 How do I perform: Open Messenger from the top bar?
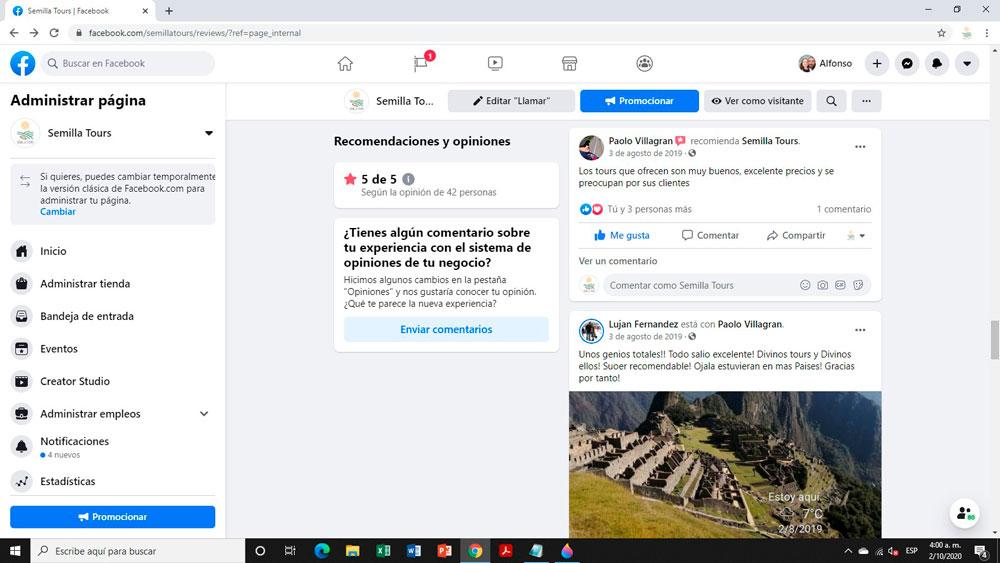[x=907, y=63]
